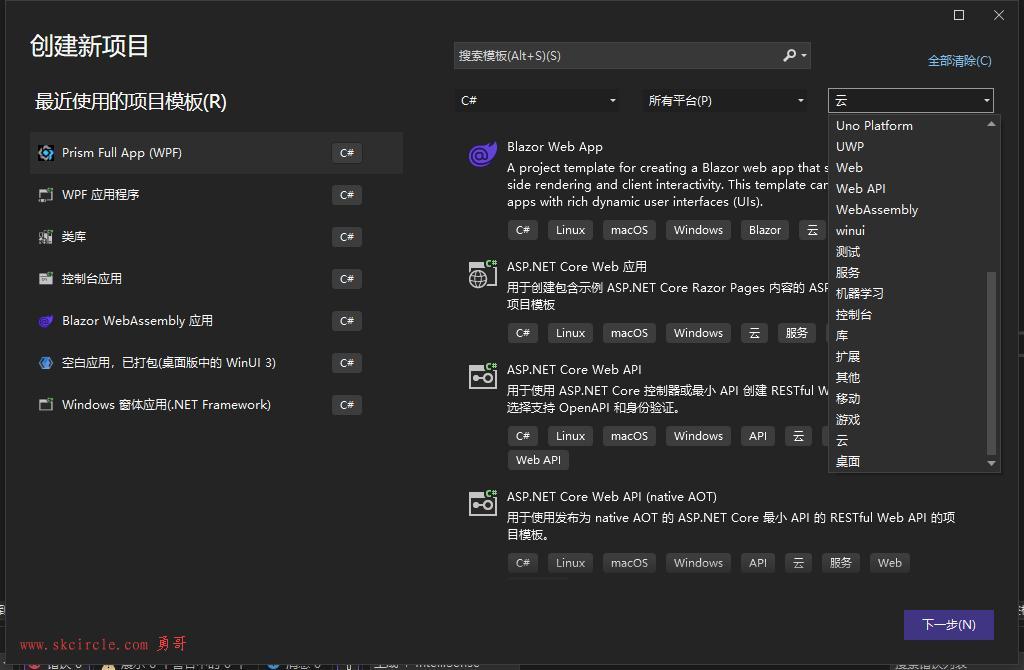Click the 服务 tag under ASP.NET Core Web 应用
The image size is (1024, 670).
(x=796, y=333)
